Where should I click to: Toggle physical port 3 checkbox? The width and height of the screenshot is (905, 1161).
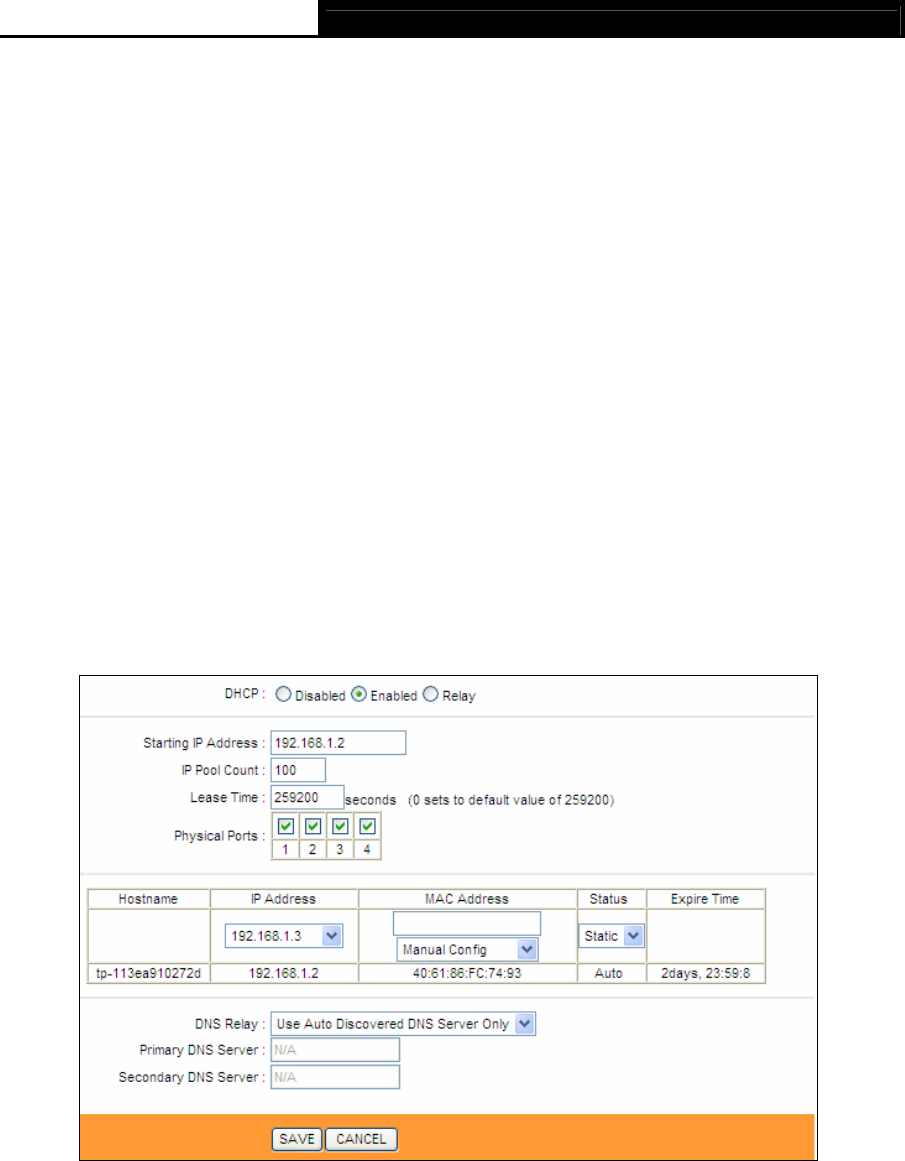click(340, 826)
